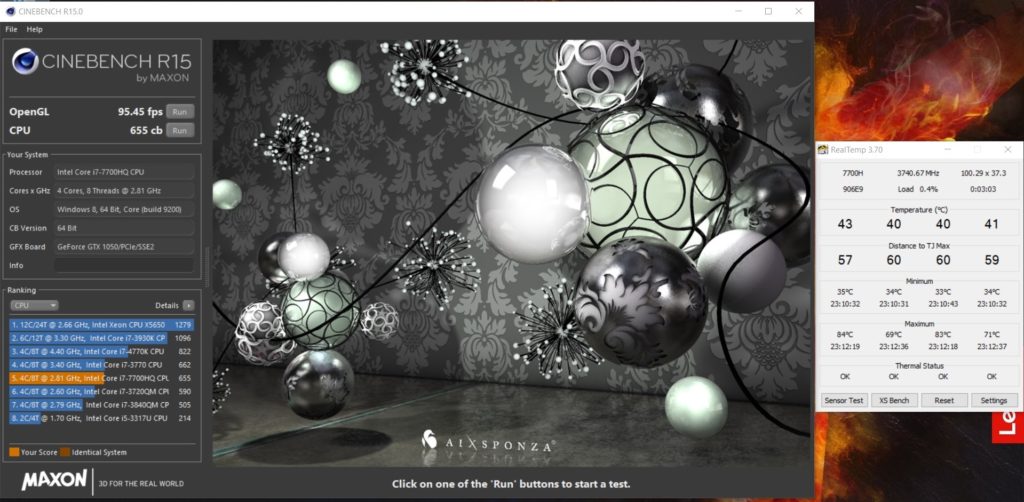Click the Cinebench title bar app icon
Image resolution: width=1024 pixels, height=502 pixels.
click(x=8, y=11)
